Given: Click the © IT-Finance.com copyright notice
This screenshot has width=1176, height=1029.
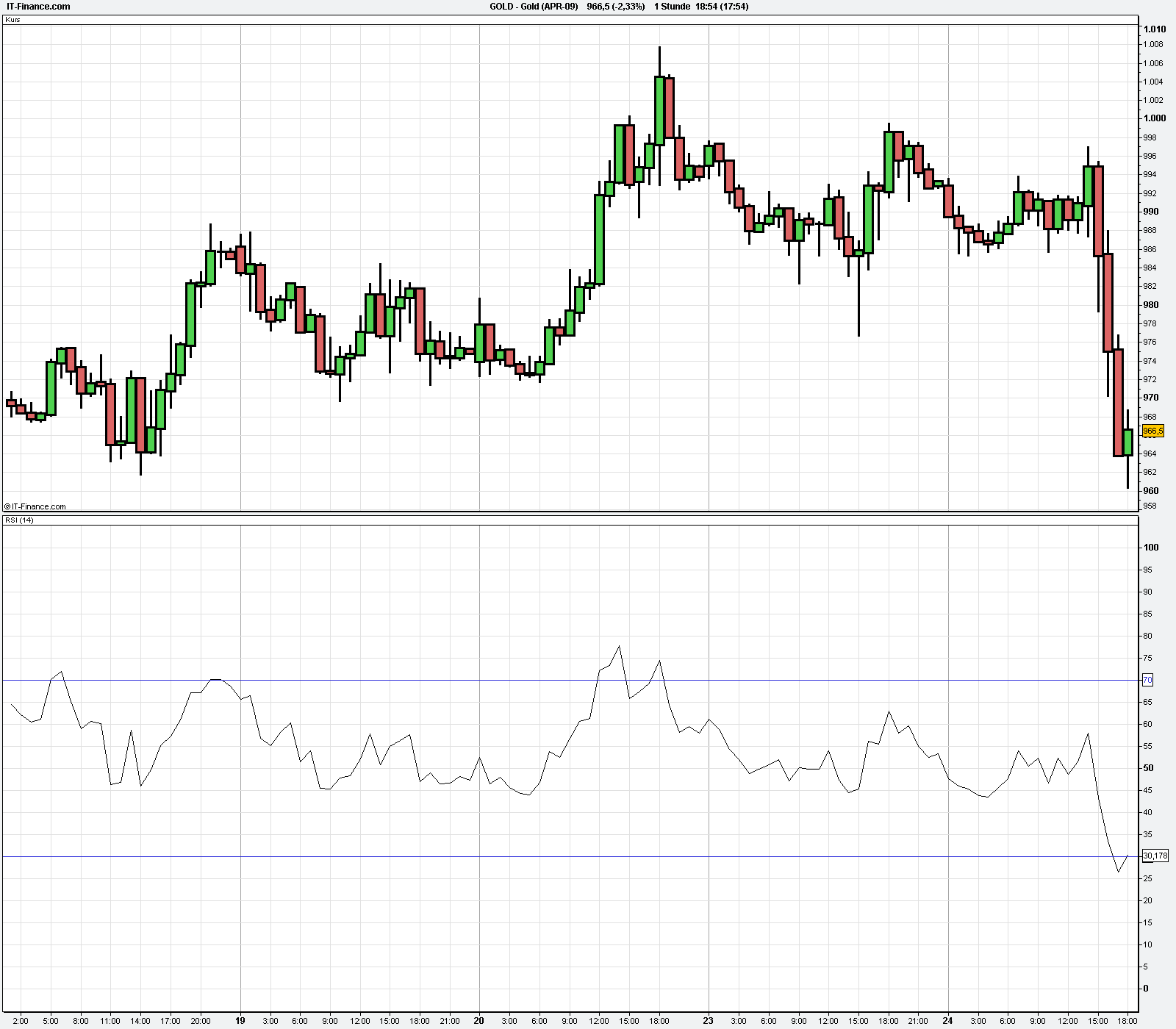Looking at the screenshot, I should pyautogui.click(x=33, y=506).
